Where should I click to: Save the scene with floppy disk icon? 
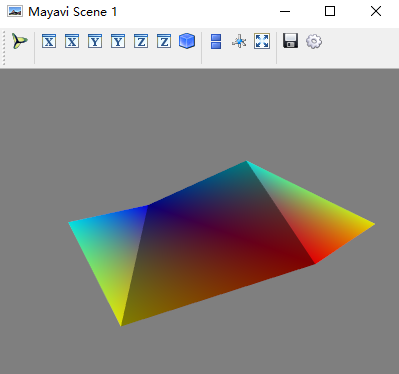click(x=291, y=41)
